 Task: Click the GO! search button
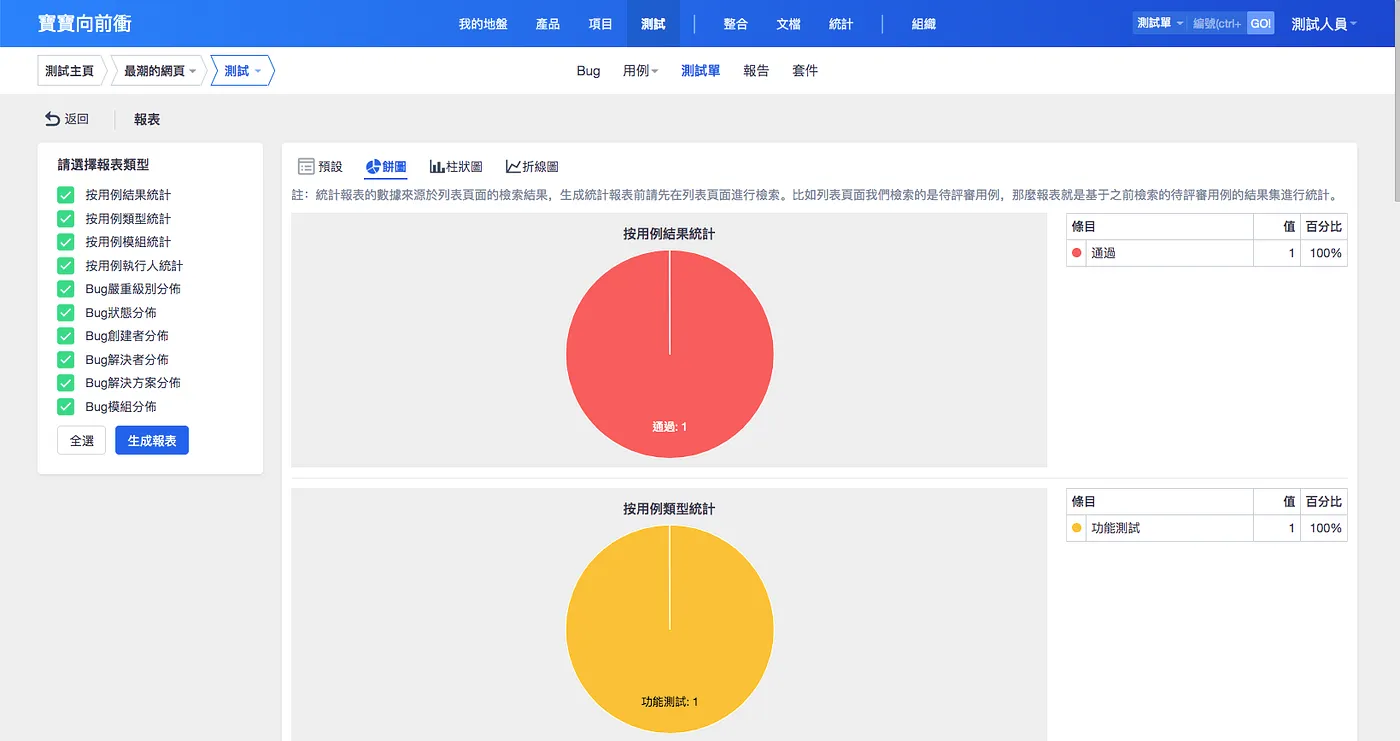[x=1261, y=23]
